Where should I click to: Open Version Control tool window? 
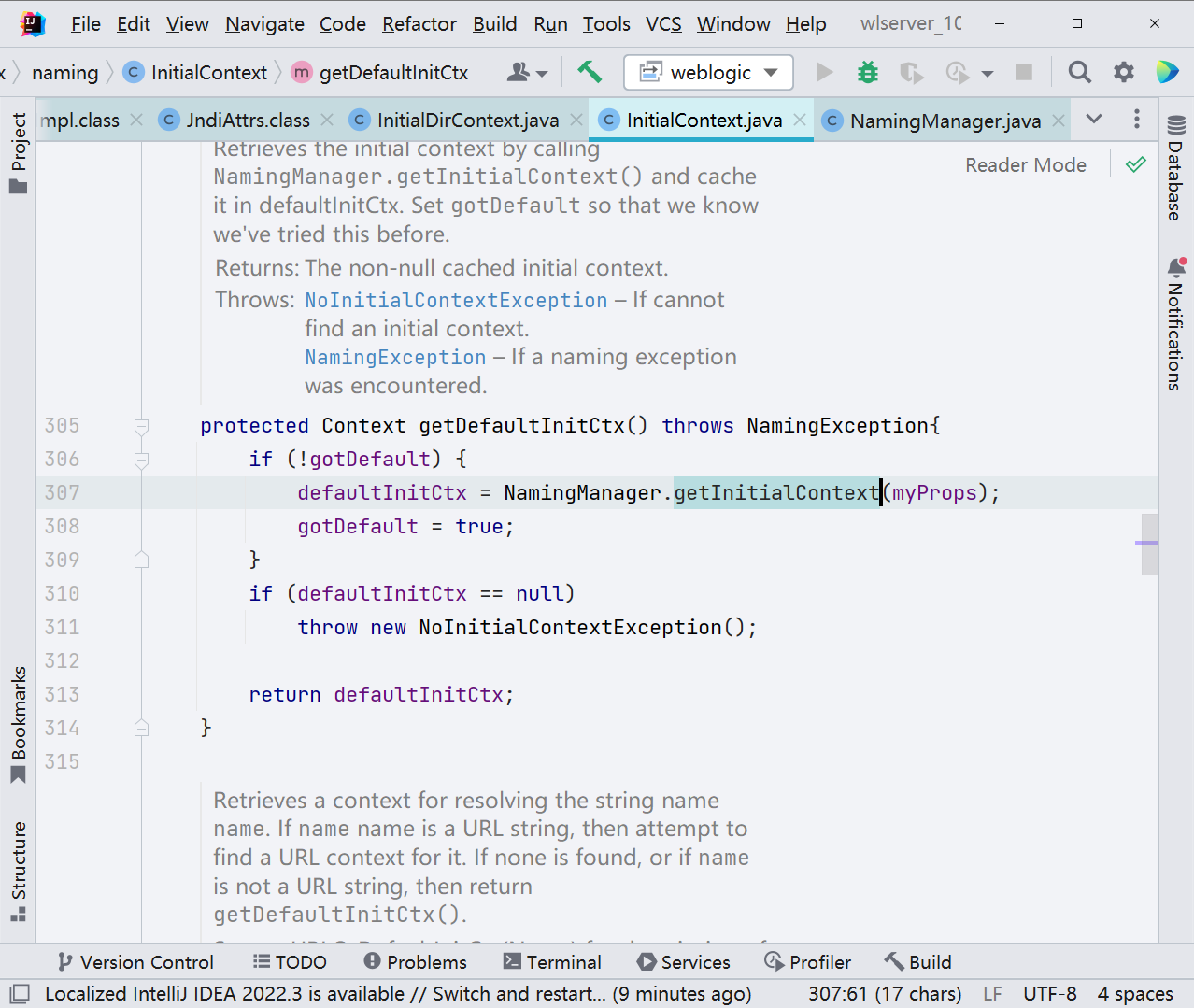tap(135, 962)
